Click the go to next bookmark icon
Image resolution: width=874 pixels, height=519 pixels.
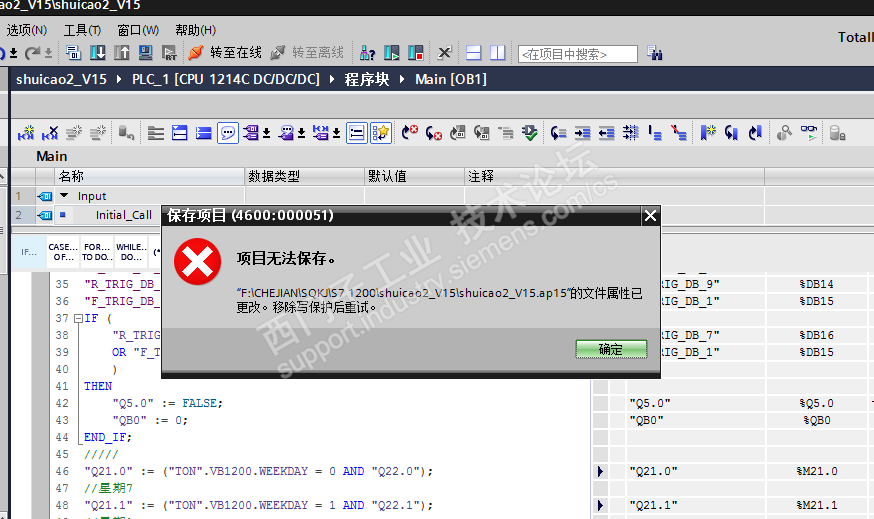tap(731, 133)
